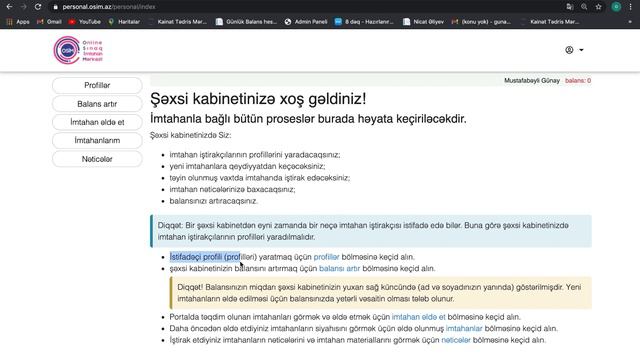Viewport: 640px width, 360px height.
Task: Follow the profillər link in the text
Action: coord(326,257)
